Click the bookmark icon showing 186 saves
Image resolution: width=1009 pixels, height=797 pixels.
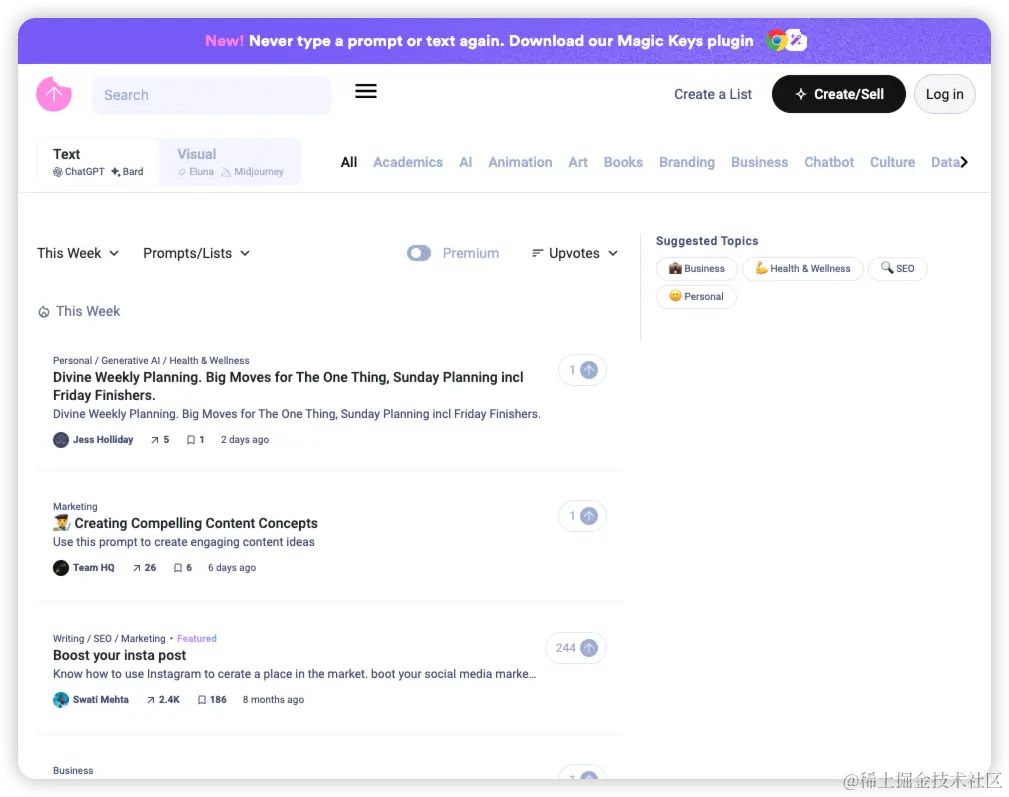coord(201,700)
